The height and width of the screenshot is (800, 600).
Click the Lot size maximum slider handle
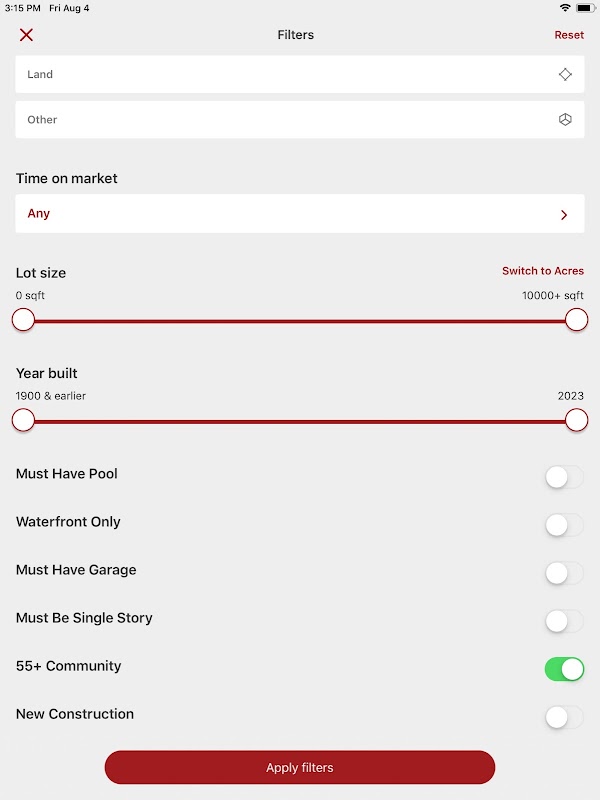click(576, 320)
